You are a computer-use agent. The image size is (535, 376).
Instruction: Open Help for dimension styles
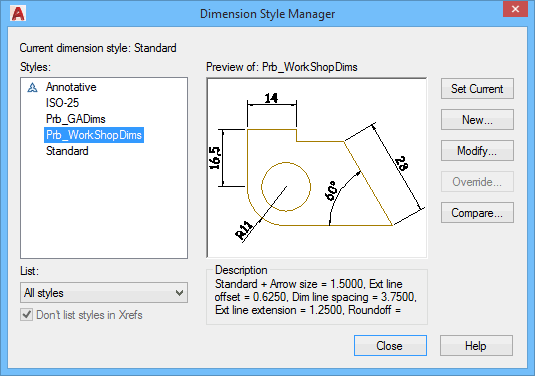pyautogui.click(x=476, y=346)
